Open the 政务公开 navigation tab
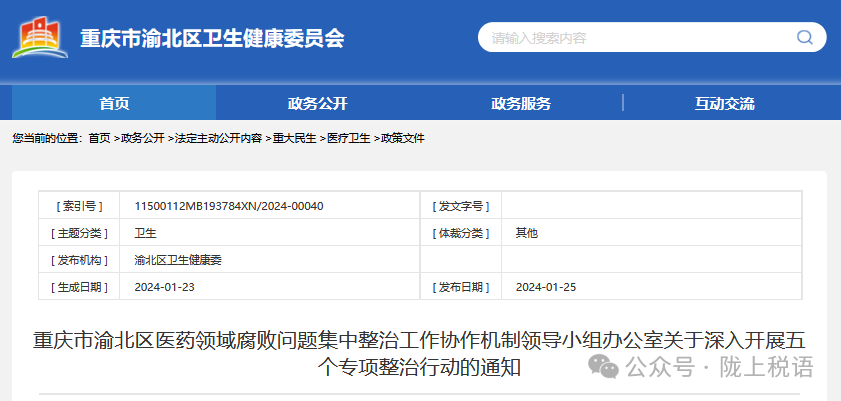 (x=318, y=103)
